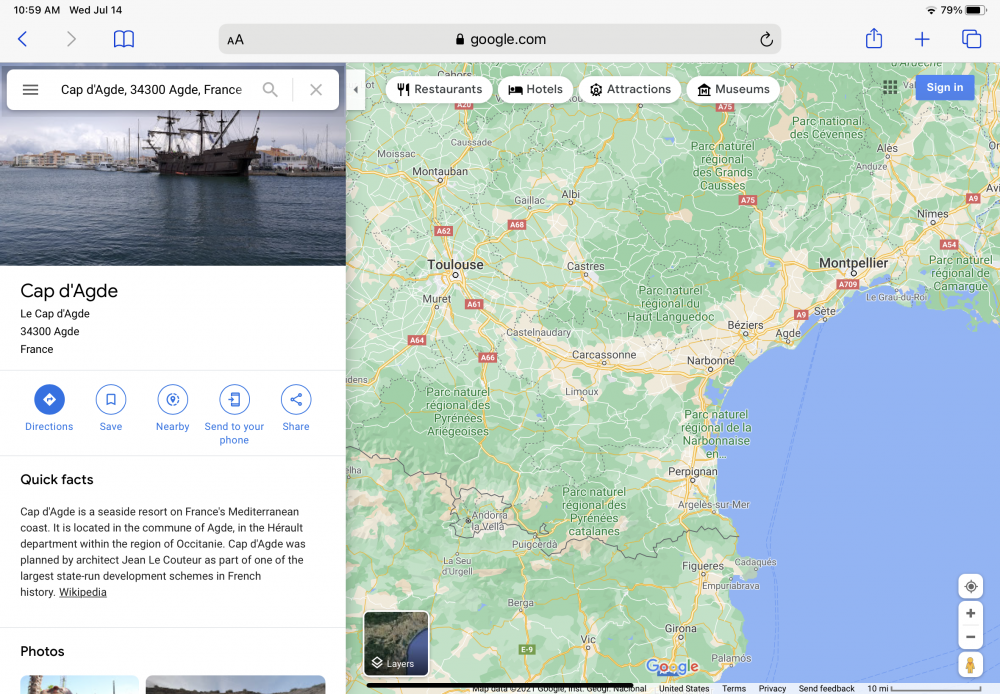Send location to your phone

click(x=234, y=400)
